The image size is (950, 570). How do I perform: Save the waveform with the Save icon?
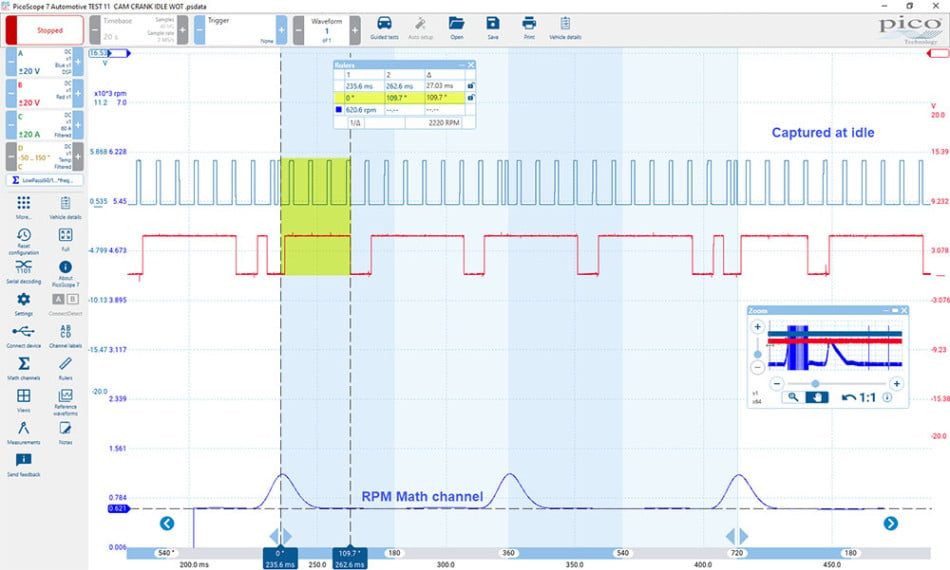pyautogui.click(x=493, y=28)
